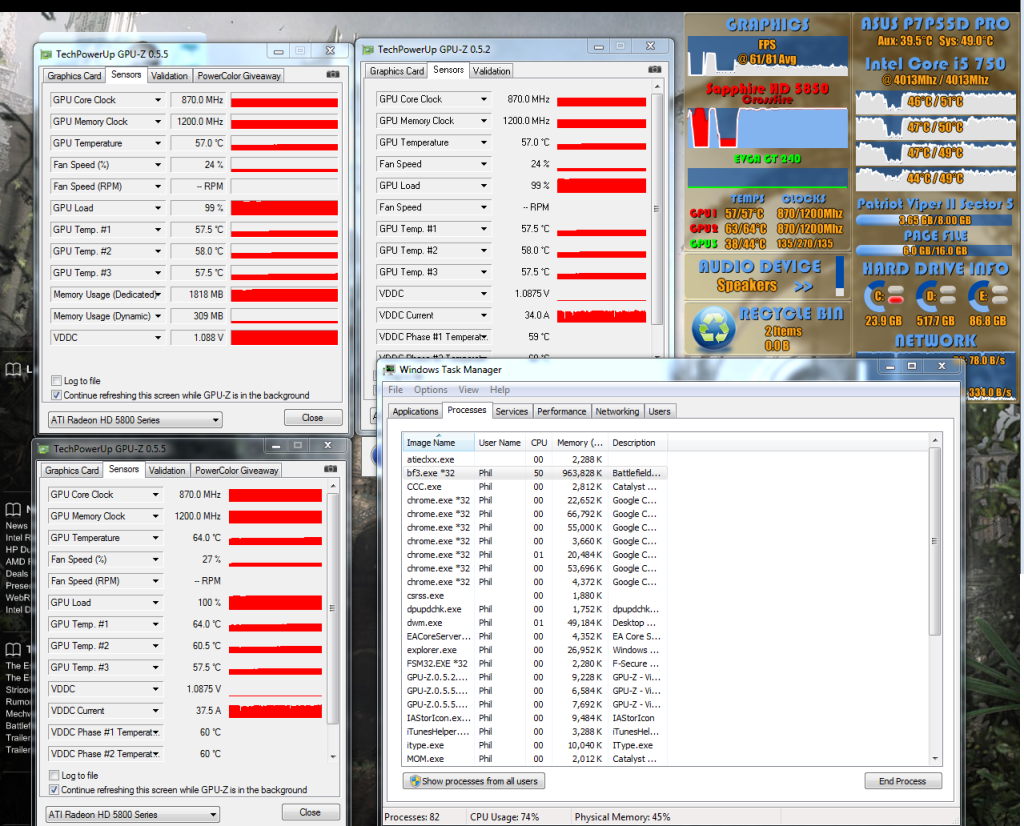Select the csrss.exe process row

(534, 596)
